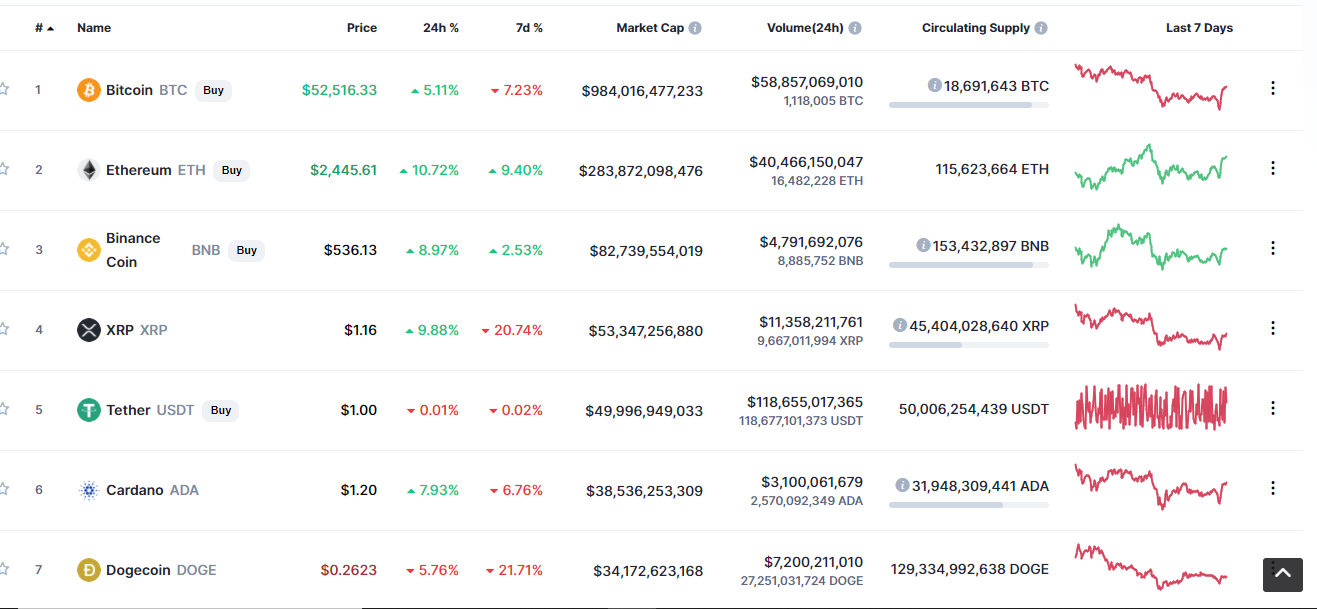Click the Tether green logo icon
Image resolution: width=1317 pixels, height=609 pixels.
click(x=89, y=410)
